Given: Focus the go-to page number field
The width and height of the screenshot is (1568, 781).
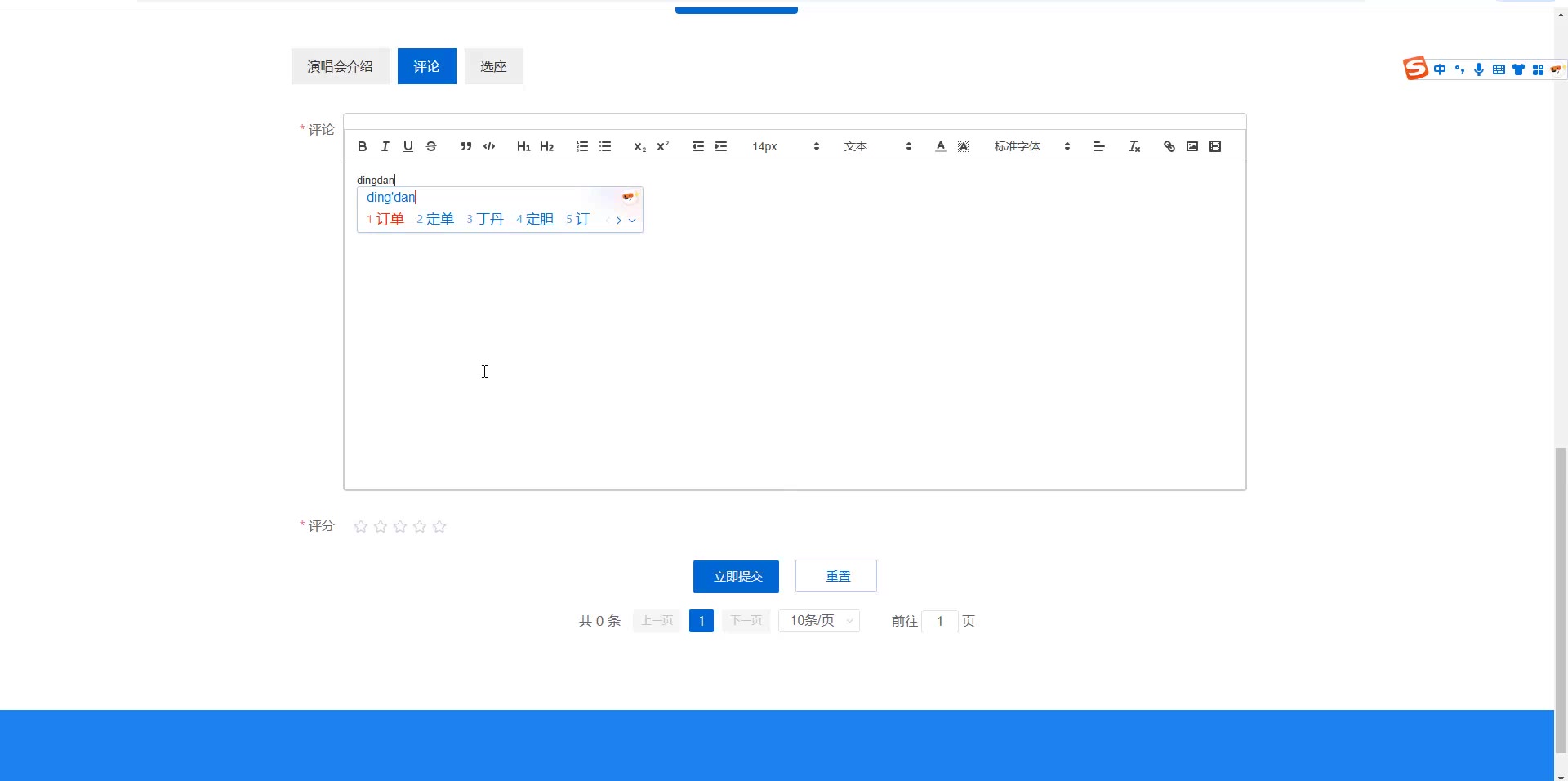Looking at the screenshot, I should (940, 621).
